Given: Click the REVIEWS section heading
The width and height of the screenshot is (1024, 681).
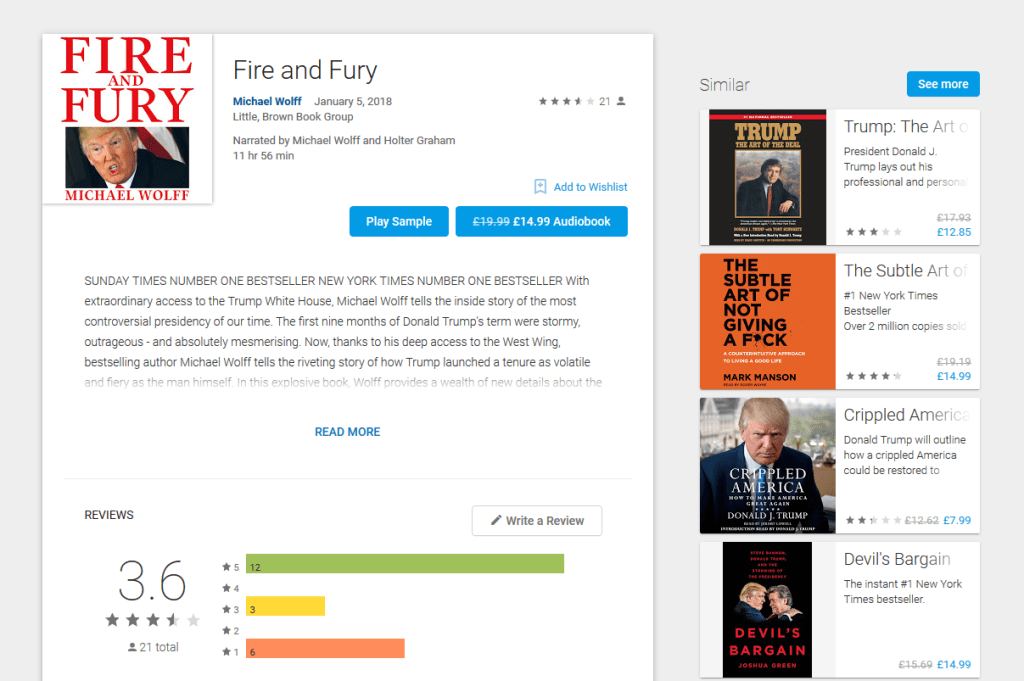Looking at the screenshot, I should click(x=108, y=515).
